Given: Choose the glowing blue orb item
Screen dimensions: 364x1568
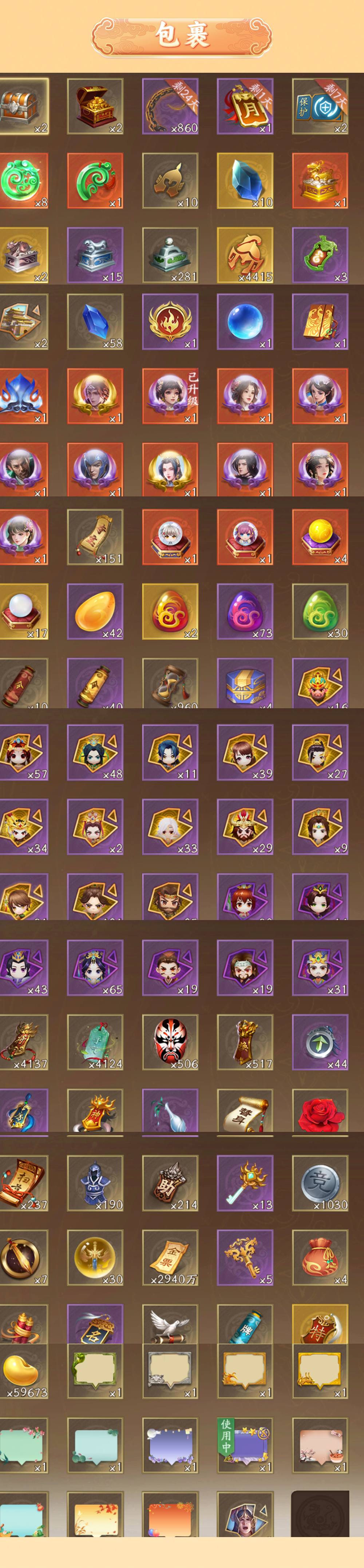Looking at the screenshot, I should [245, 322].
